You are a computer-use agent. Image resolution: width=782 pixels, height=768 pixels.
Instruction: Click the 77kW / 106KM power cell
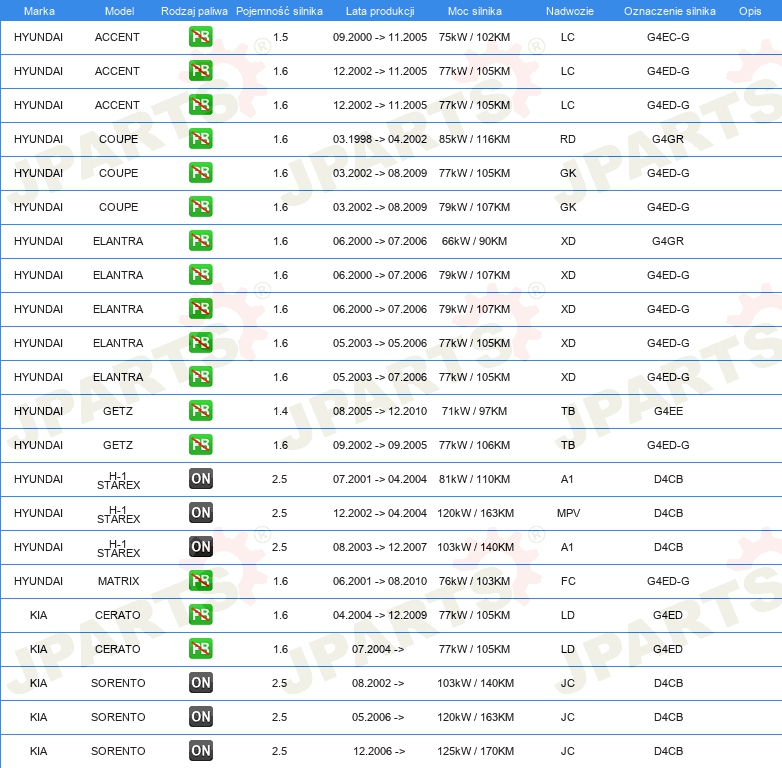tap(474, 445)
